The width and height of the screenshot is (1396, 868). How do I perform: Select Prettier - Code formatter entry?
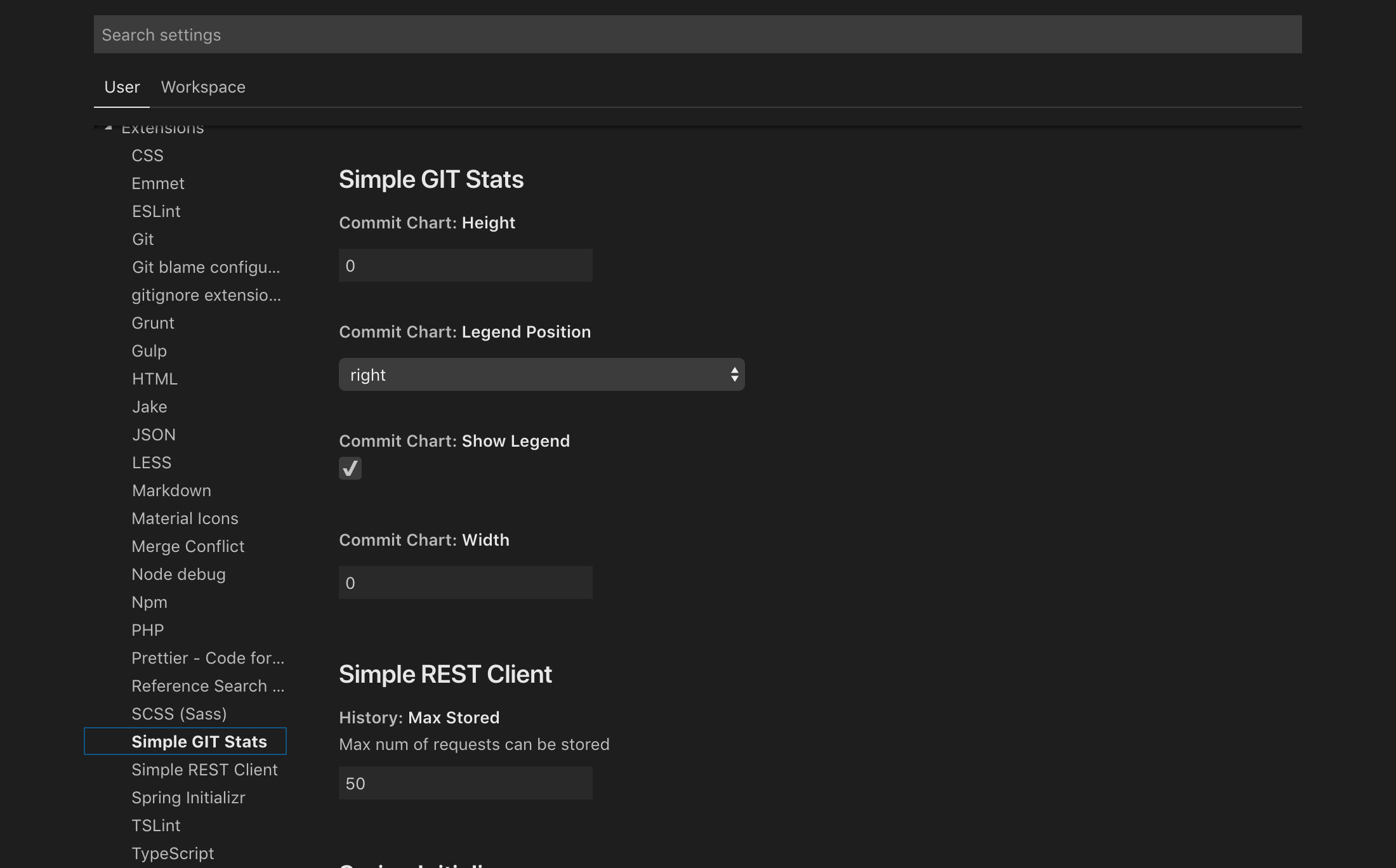[x=207, y=658]
